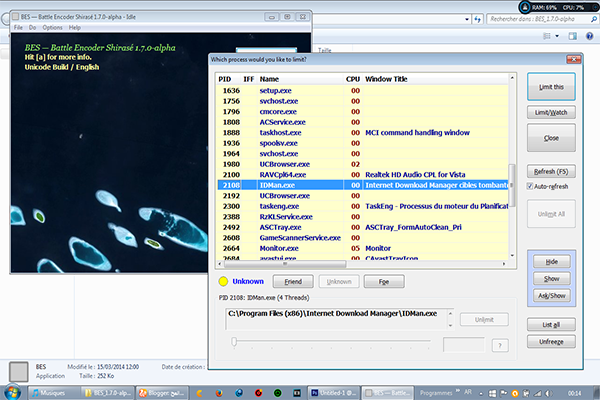The width and height of the screenshot is (600, 400).
Task: Open the Help menu in BES
Action: tap(75, 28)
